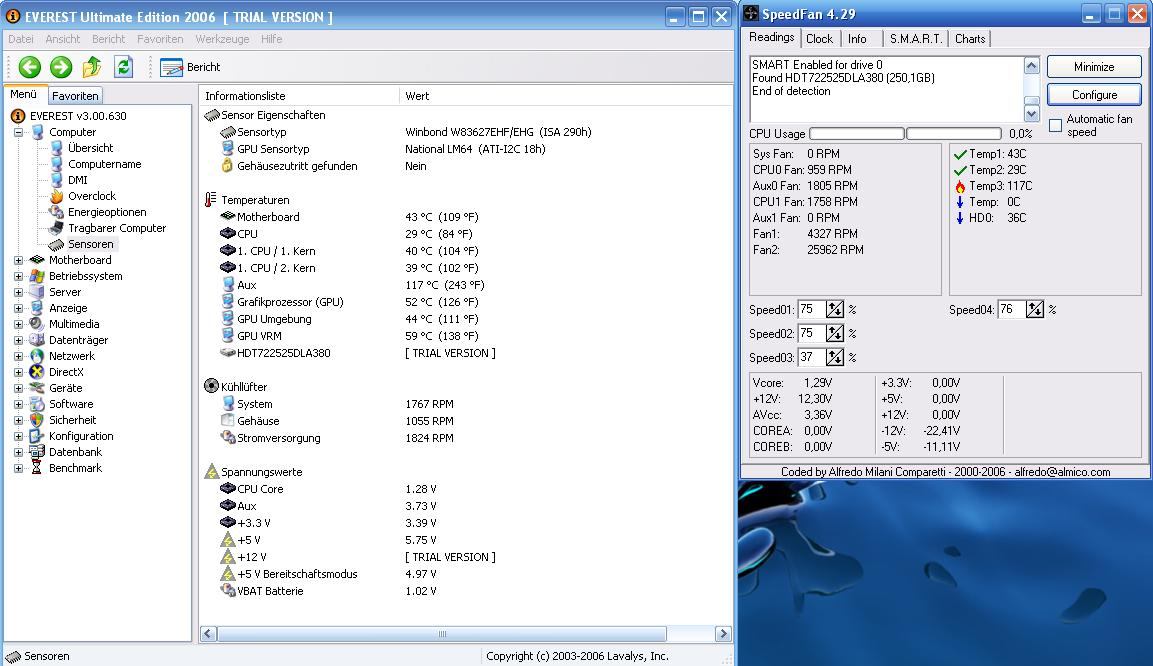The width and height of the screenshot is (1153, 666).
Task: Refresh the sensor readings in EVEREST
Action: pyautogui.click(x=124, y=67)
